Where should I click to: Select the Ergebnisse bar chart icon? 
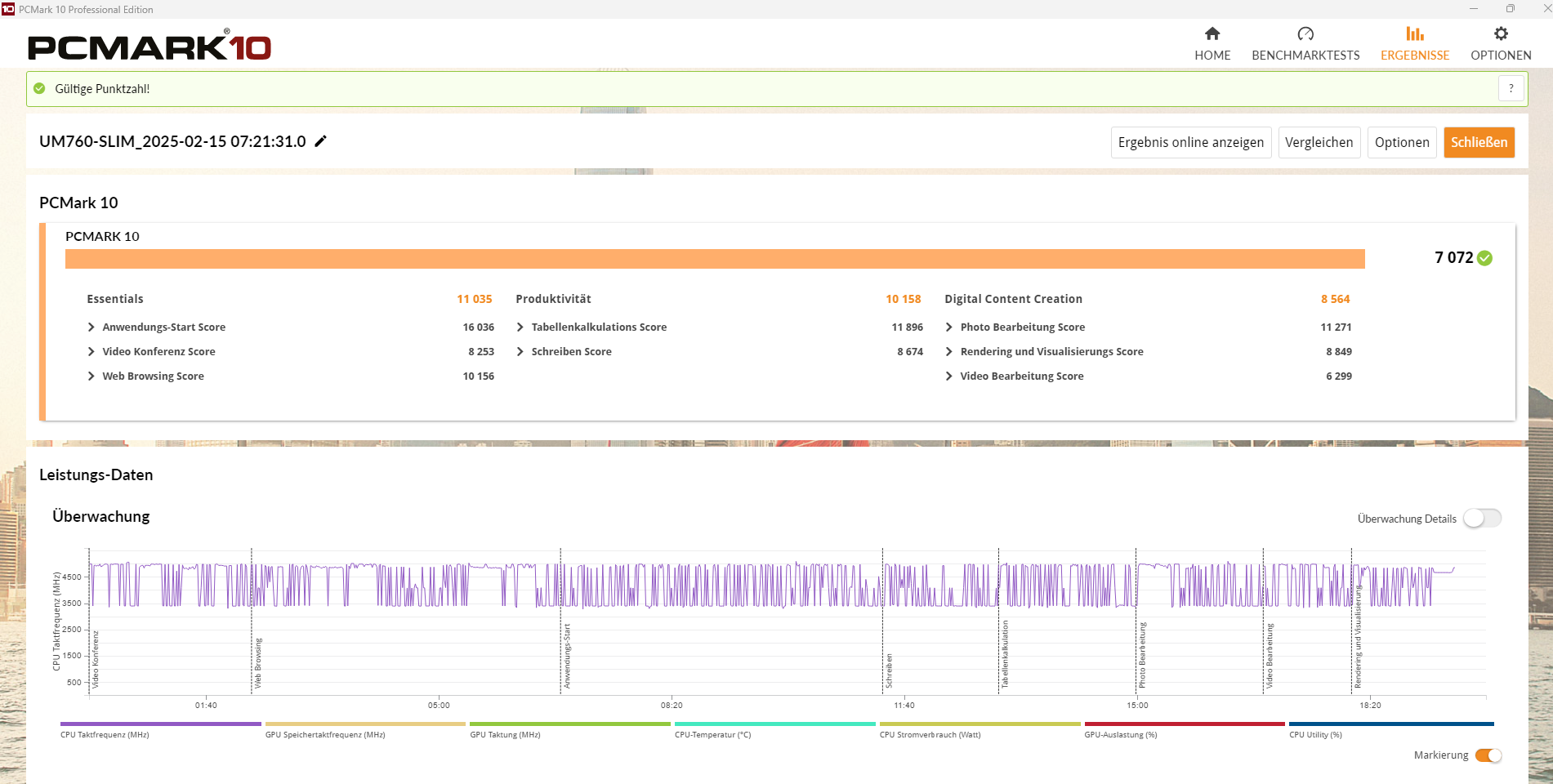pyautogui.click(x=1414, y=34)
